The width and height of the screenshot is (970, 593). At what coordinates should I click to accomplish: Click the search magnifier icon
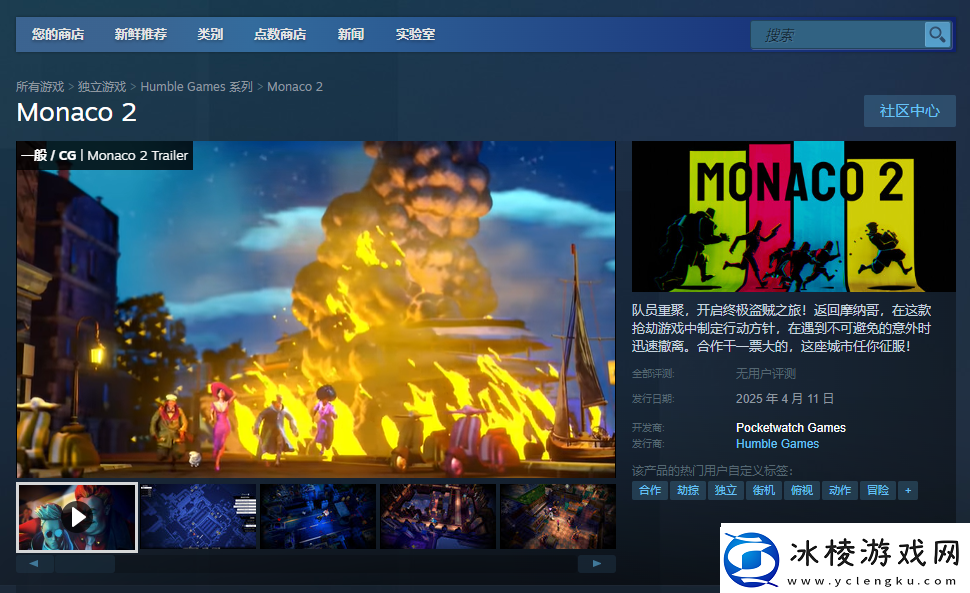tap(937, 35)
